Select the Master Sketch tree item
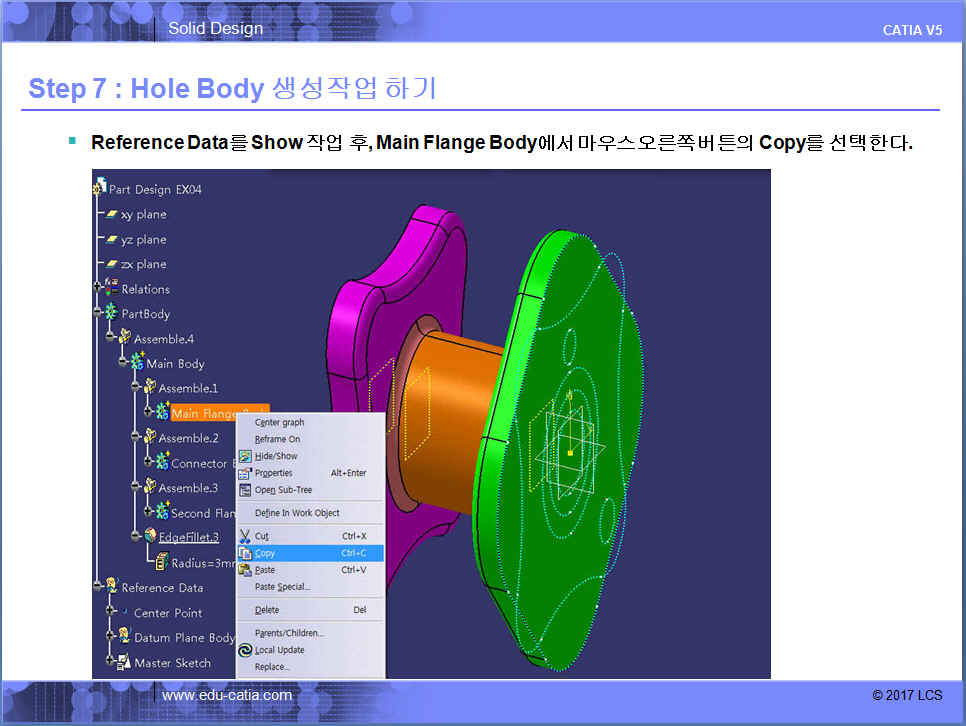The height and width of the screenshot is (726, 966). point(172,663)
